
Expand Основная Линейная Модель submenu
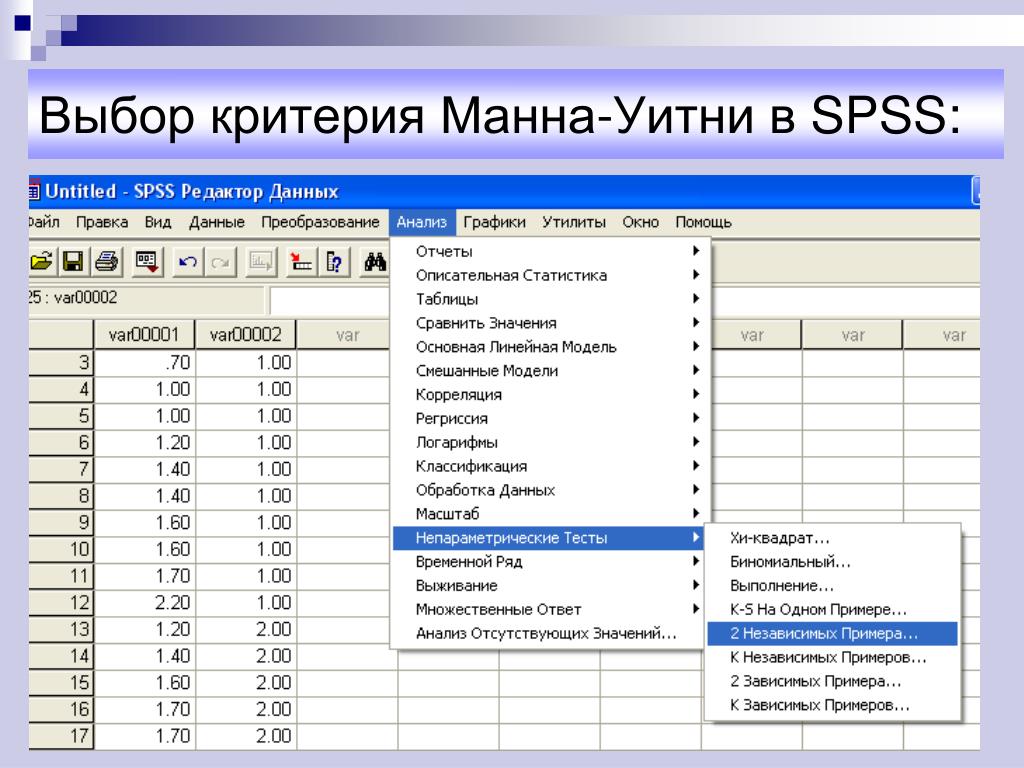(x=548, y=347)
